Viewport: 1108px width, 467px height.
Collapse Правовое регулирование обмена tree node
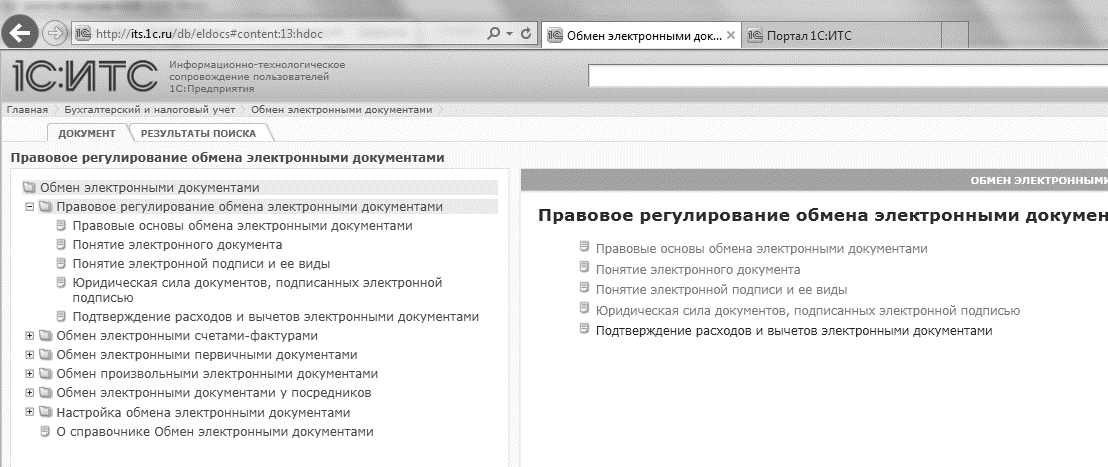[29, 207]
